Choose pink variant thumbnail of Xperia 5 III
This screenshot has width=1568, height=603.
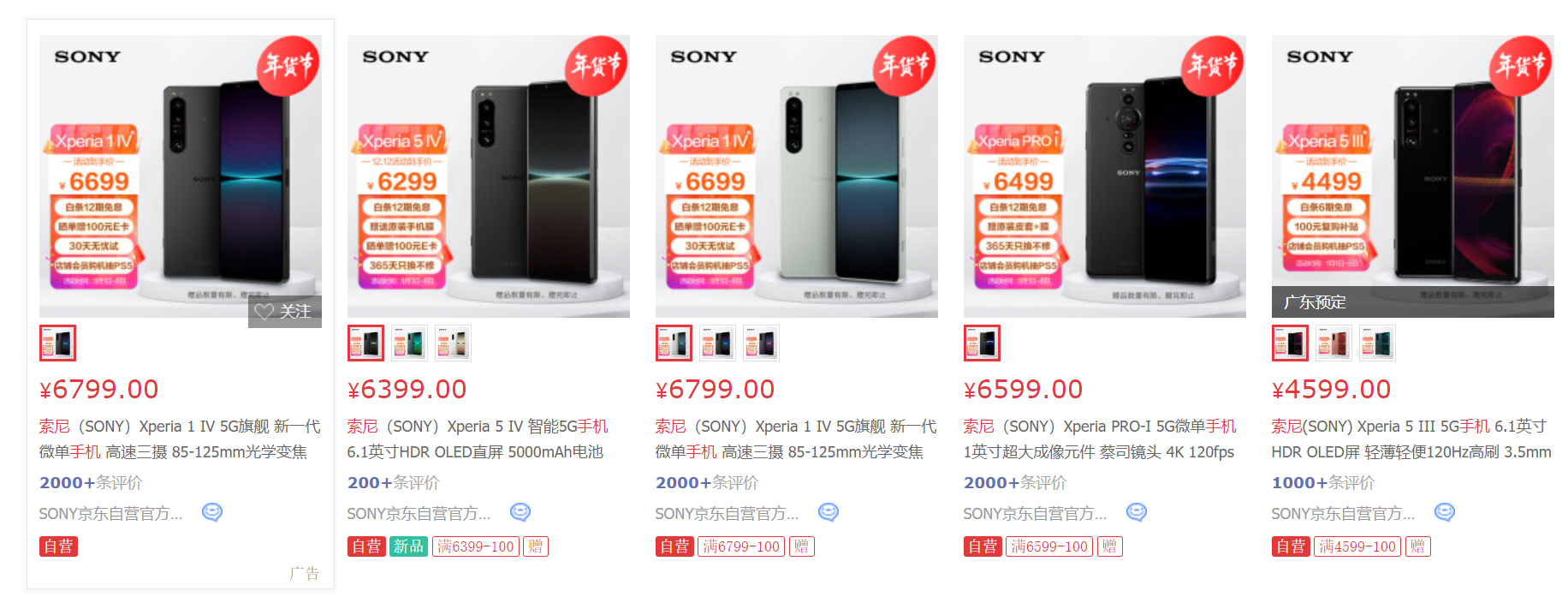1333,343
